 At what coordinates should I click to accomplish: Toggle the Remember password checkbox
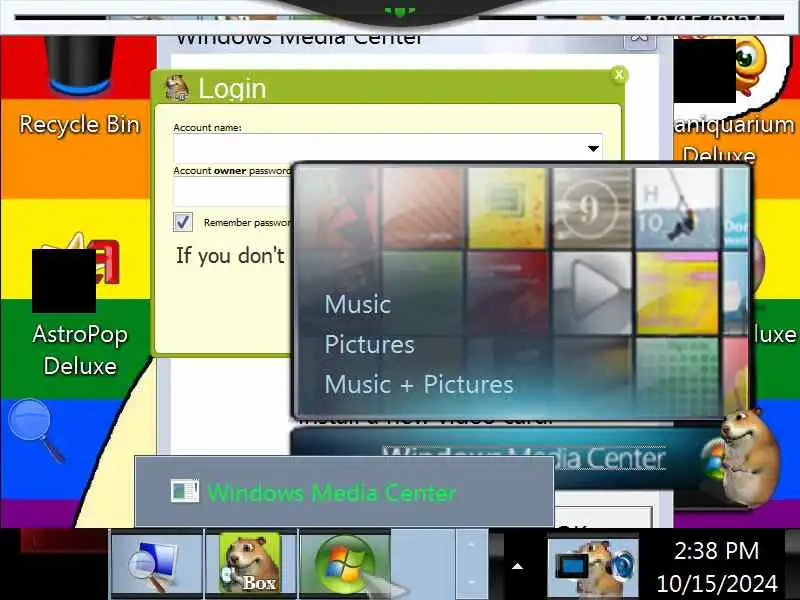(x=183, y=222)
